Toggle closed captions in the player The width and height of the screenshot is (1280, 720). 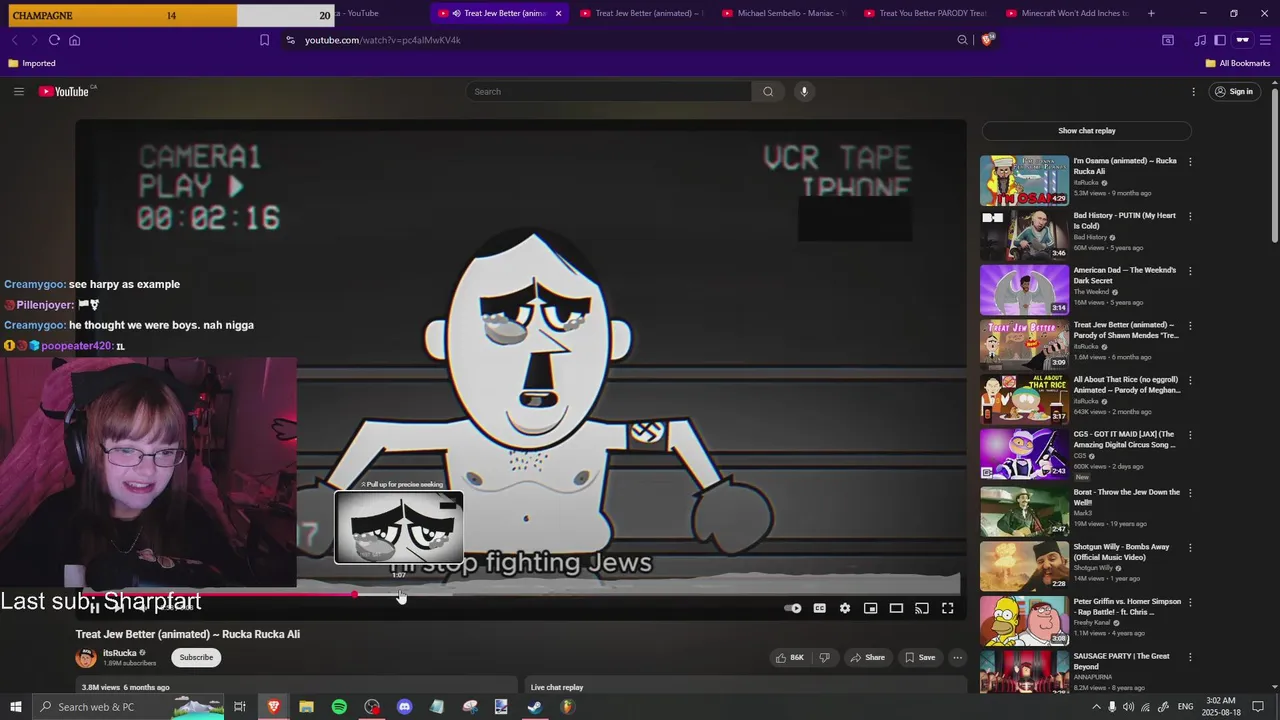click(819, 608)
